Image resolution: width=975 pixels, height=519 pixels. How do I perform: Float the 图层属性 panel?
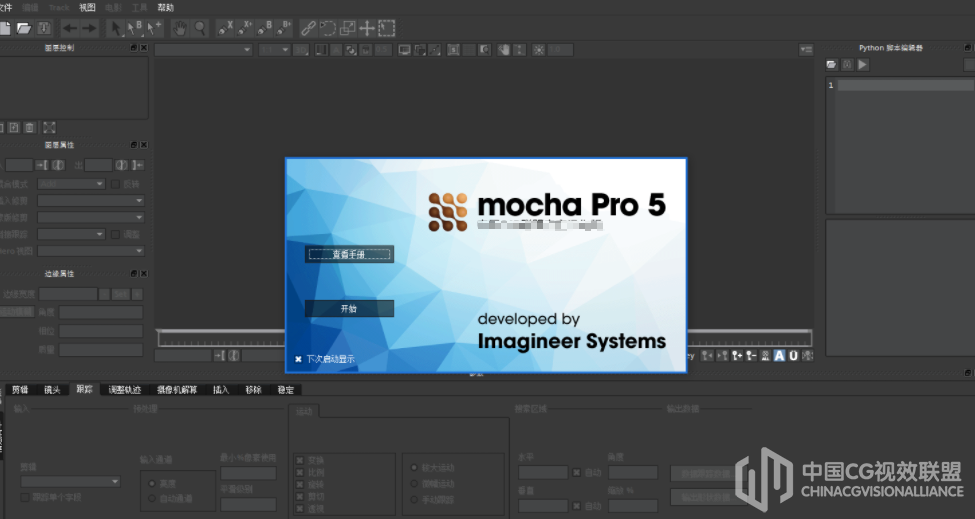(x=134, y=145)
